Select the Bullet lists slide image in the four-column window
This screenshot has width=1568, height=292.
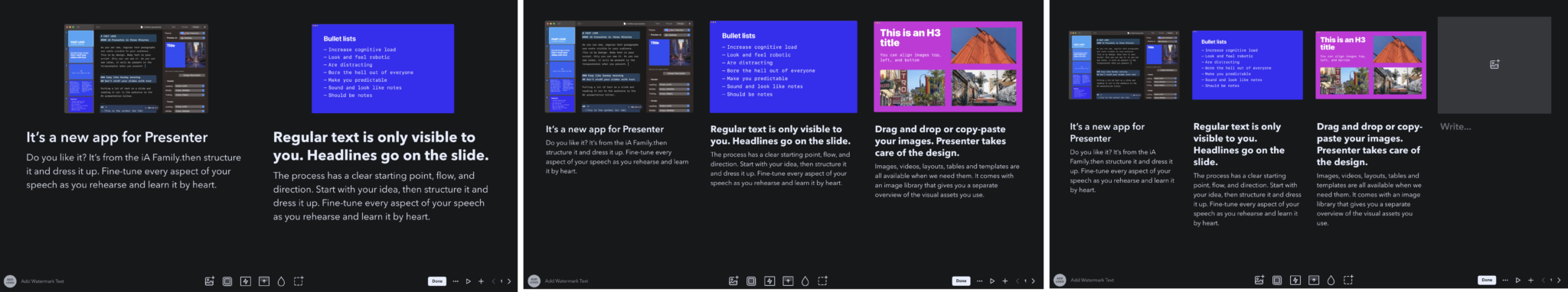pyautogui.click(x=1248, y=66)
